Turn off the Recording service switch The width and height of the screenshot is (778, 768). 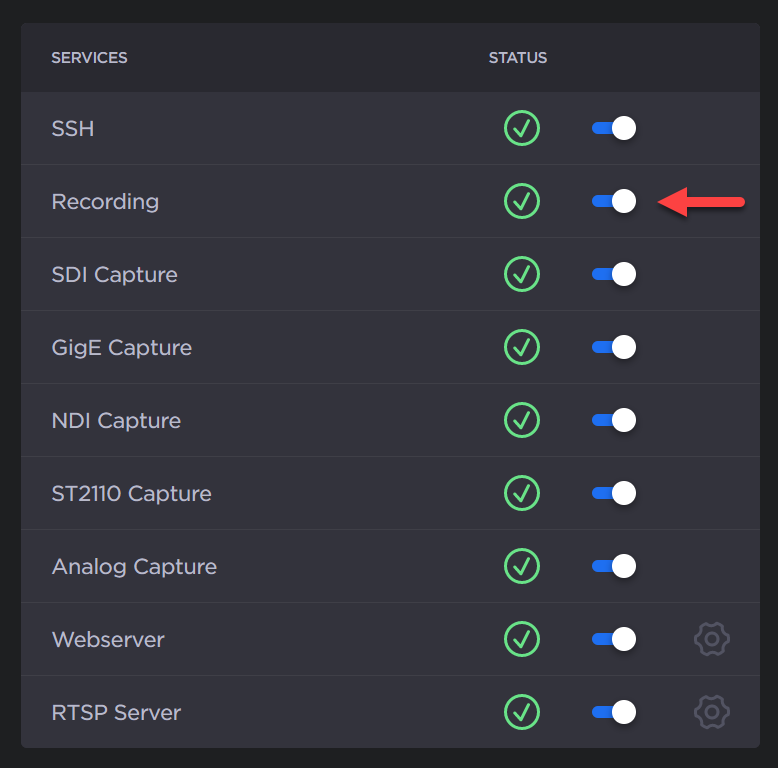click(x=614, y=201)
